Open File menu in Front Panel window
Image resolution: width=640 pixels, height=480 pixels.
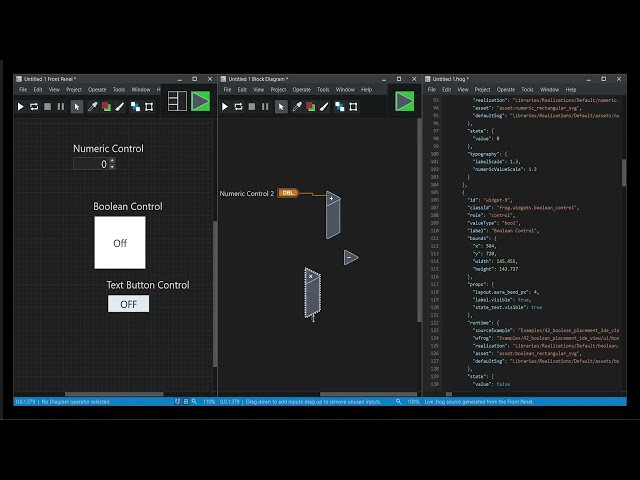23,89
